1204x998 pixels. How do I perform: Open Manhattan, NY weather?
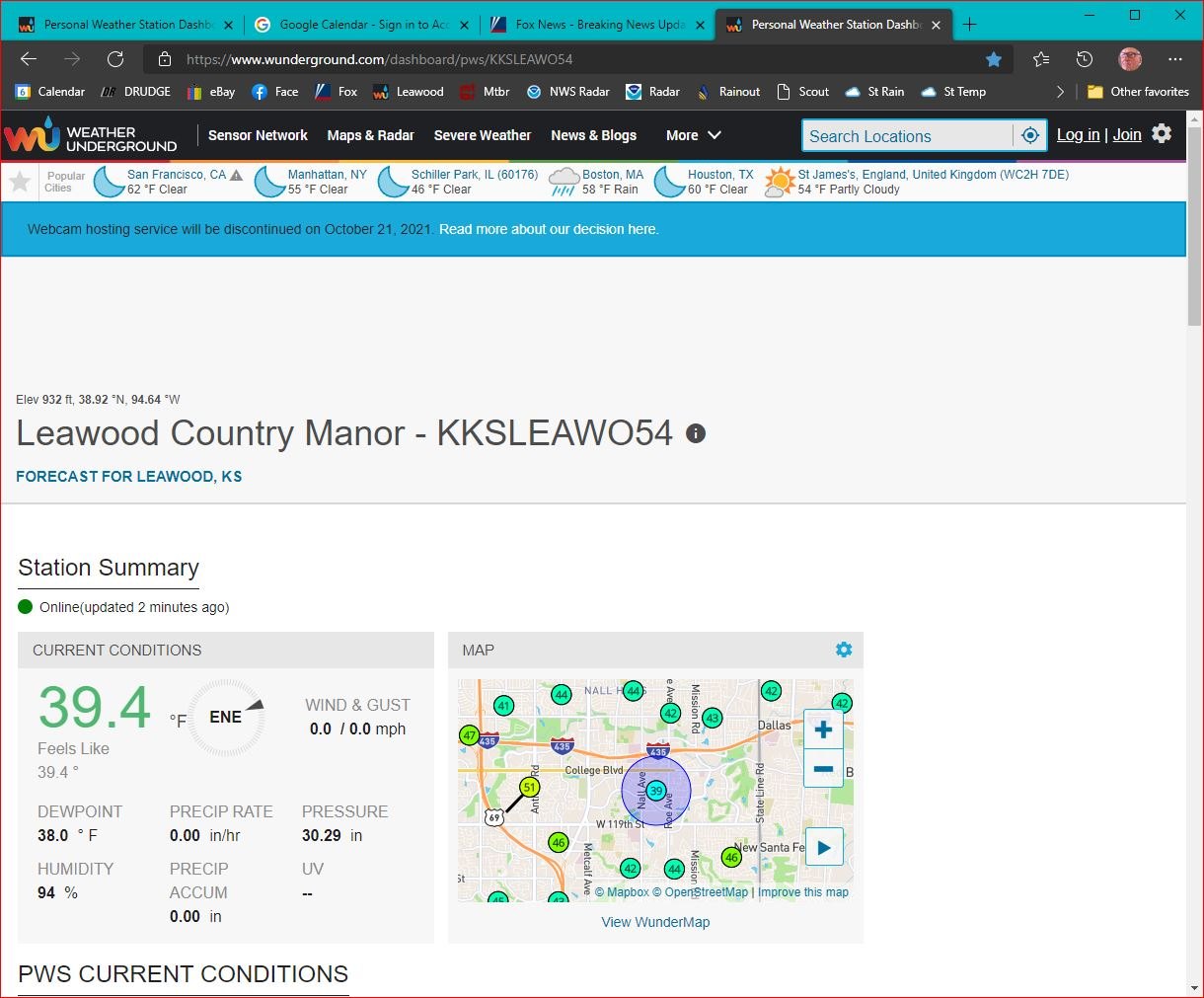pos(327,175)
